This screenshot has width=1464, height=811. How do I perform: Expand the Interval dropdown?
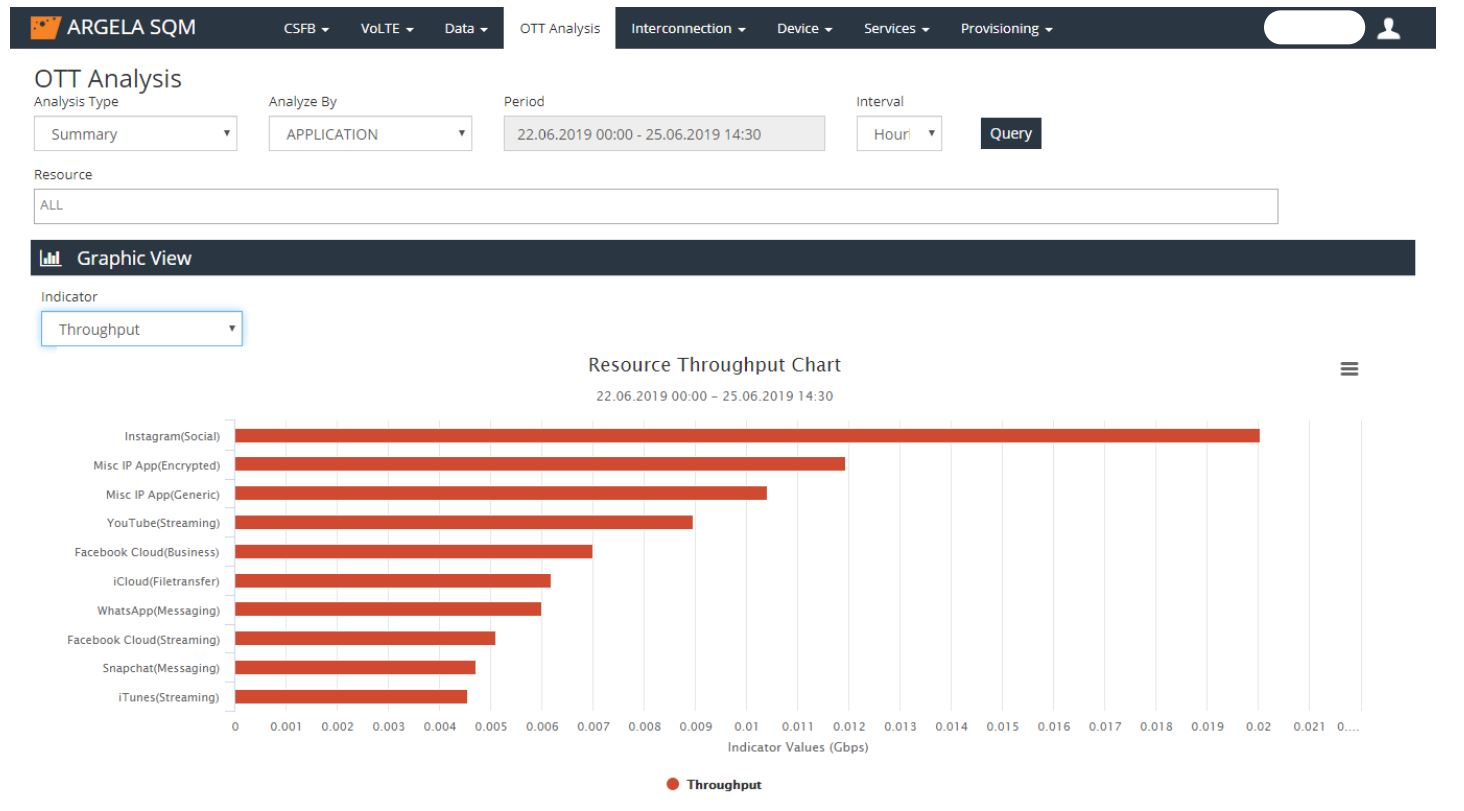pyautogui.click(x=898, y=134)
